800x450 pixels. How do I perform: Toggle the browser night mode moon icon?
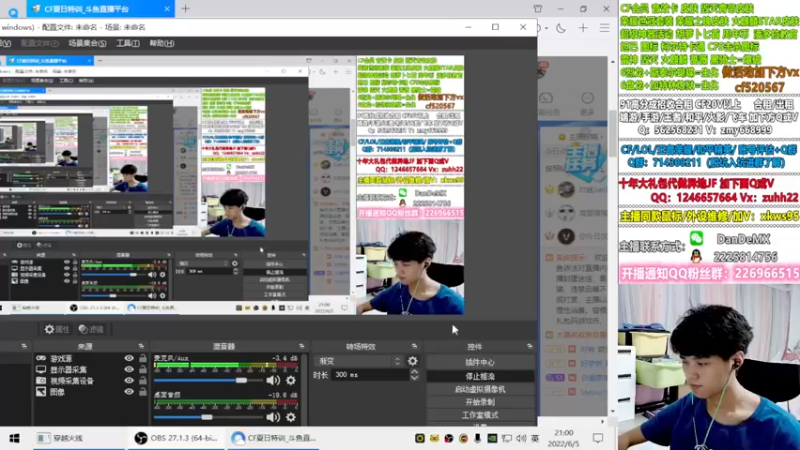pyautogui.click(x=561, y=28)
